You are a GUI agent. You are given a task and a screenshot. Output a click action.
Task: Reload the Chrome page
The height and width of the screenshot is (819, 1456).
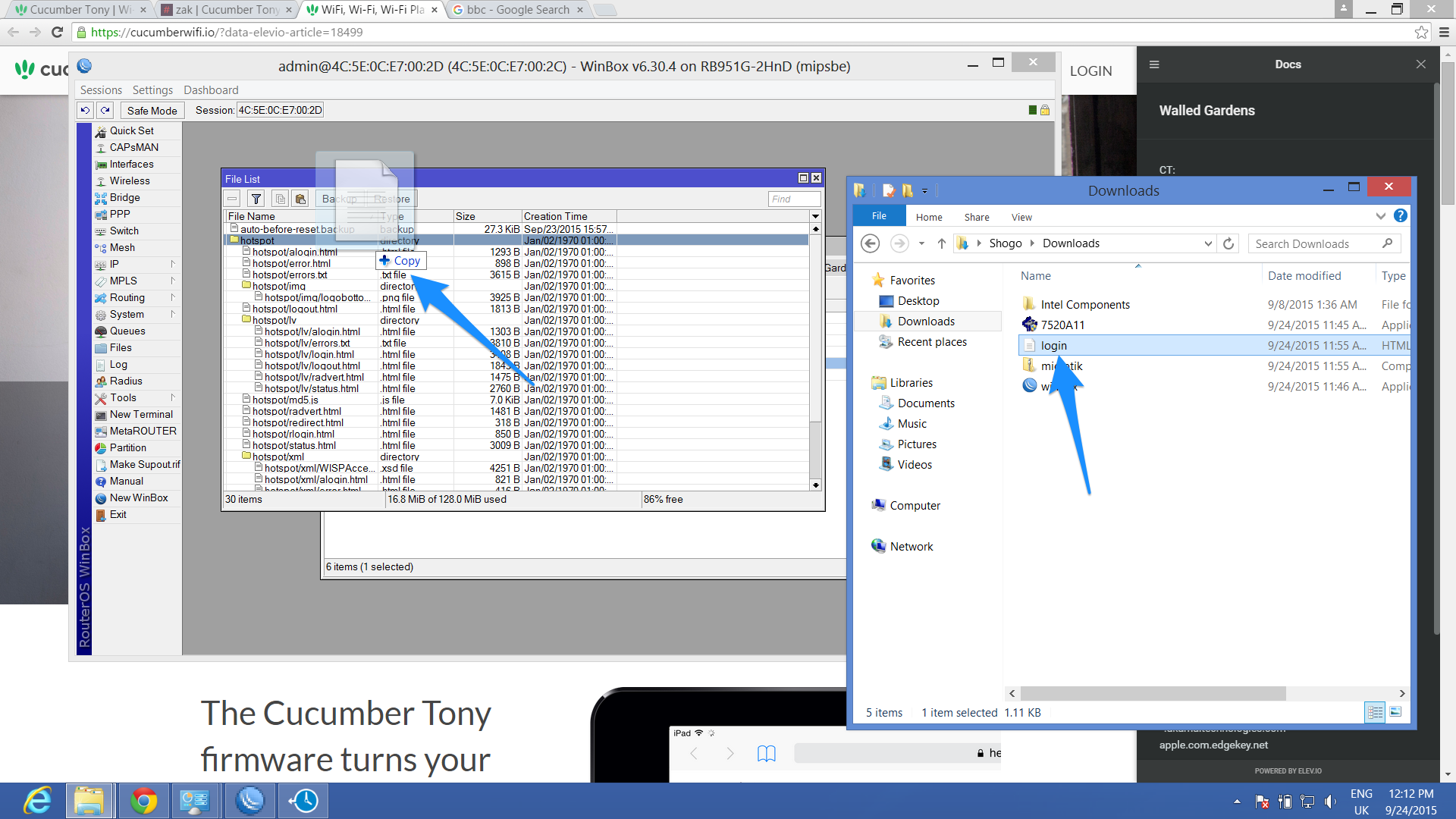click(x=57, y=32)
